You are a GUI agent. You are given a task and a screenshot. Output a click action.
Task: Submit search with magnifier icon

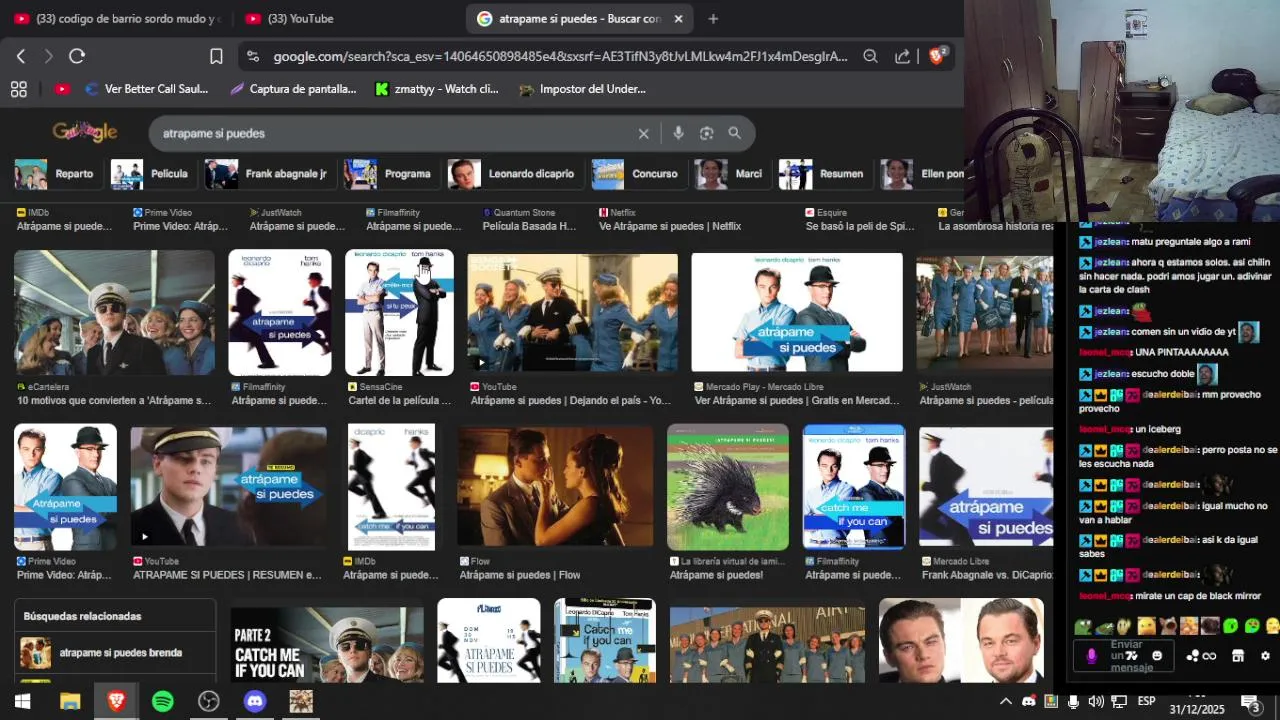(734, 133)
